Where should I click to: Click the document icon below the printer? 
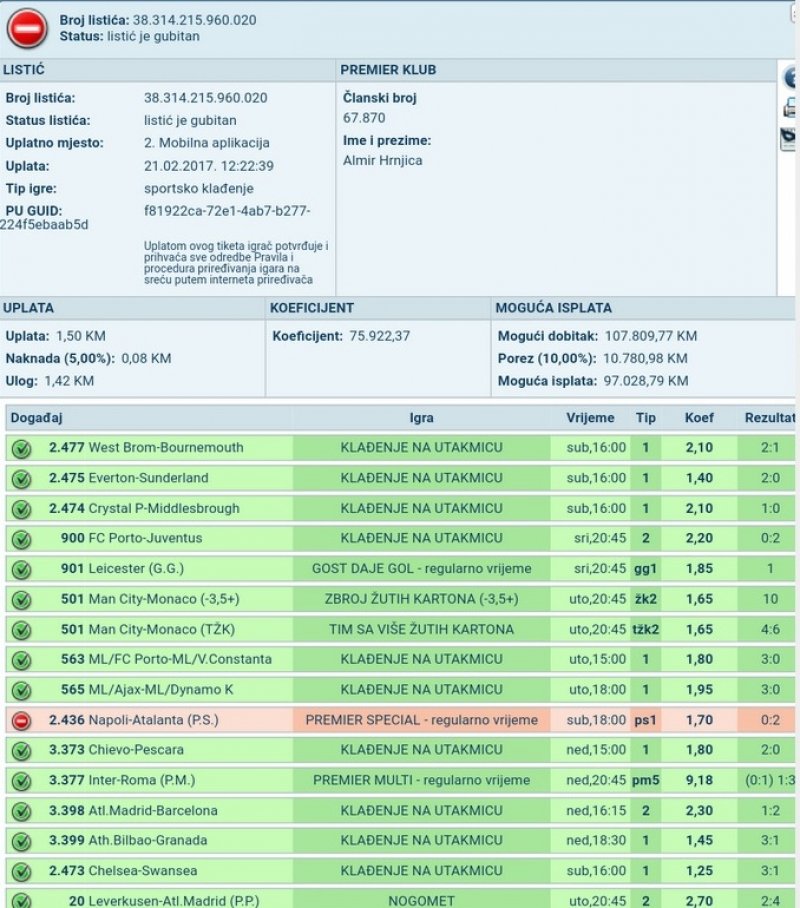pyautogui.click(x=789, y=139)
